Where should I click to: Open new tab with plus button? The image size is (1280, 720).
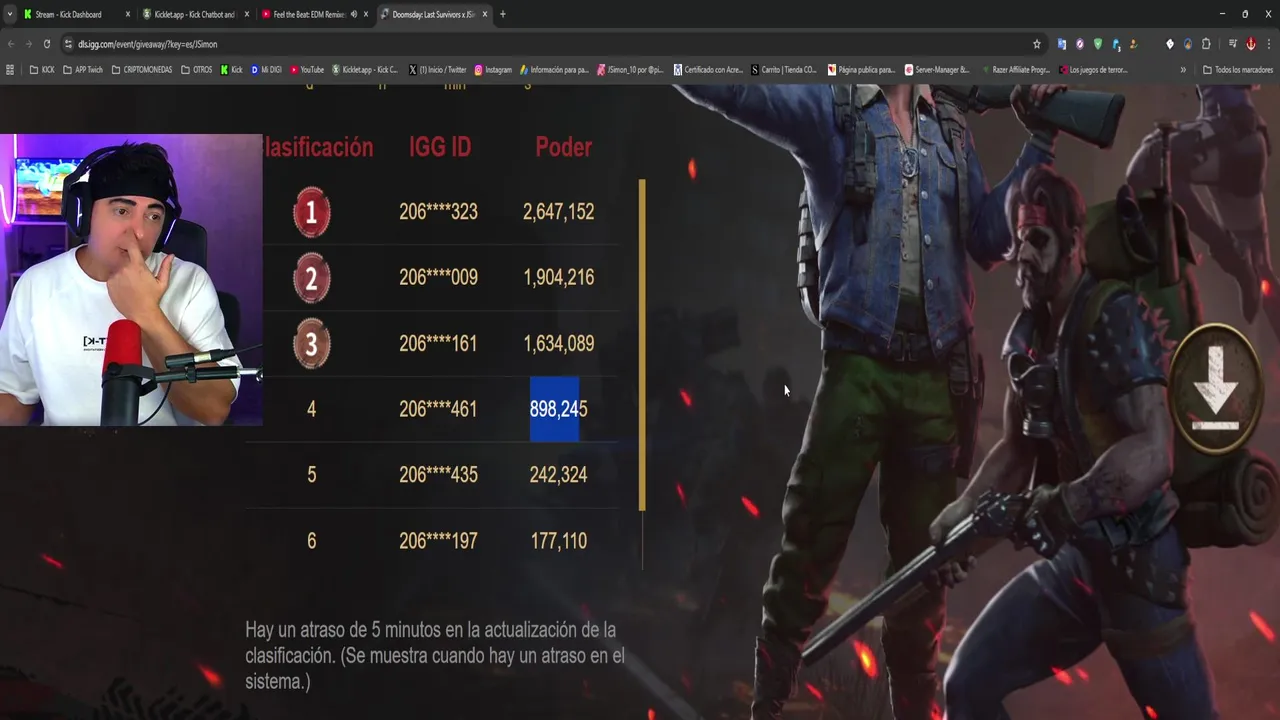tap(502, 14)
